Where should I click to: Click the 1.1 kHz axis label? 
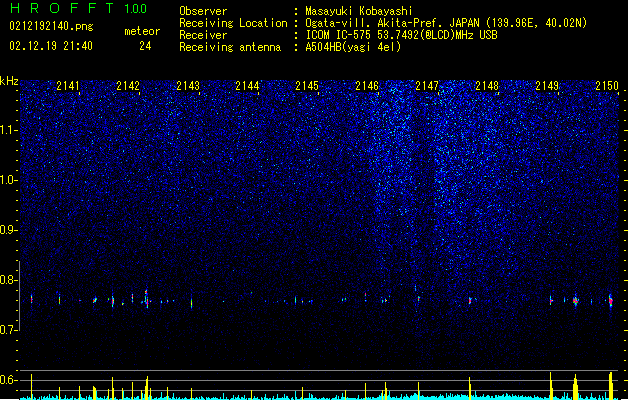pyautogui.click(x=9, y=130)
